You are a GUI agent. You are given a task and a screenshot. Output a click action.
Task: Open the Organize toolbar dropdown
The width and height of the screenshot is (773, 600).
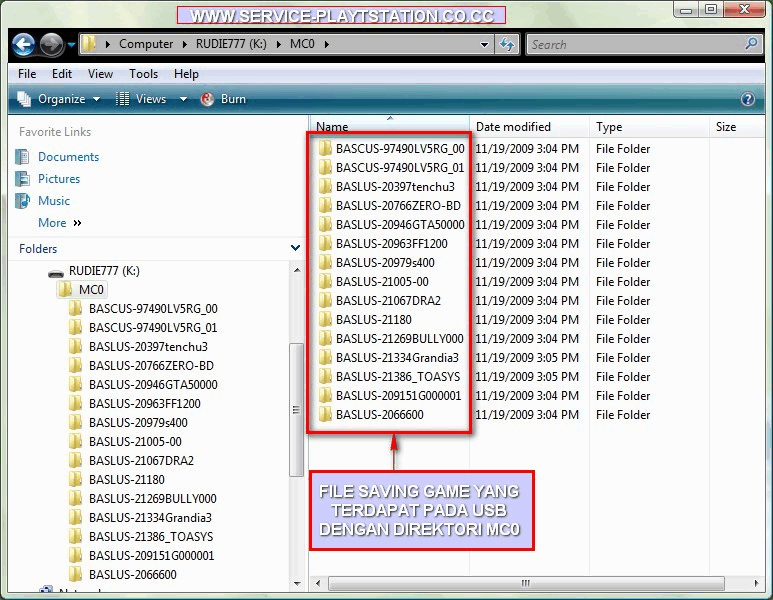click(58, 99)
